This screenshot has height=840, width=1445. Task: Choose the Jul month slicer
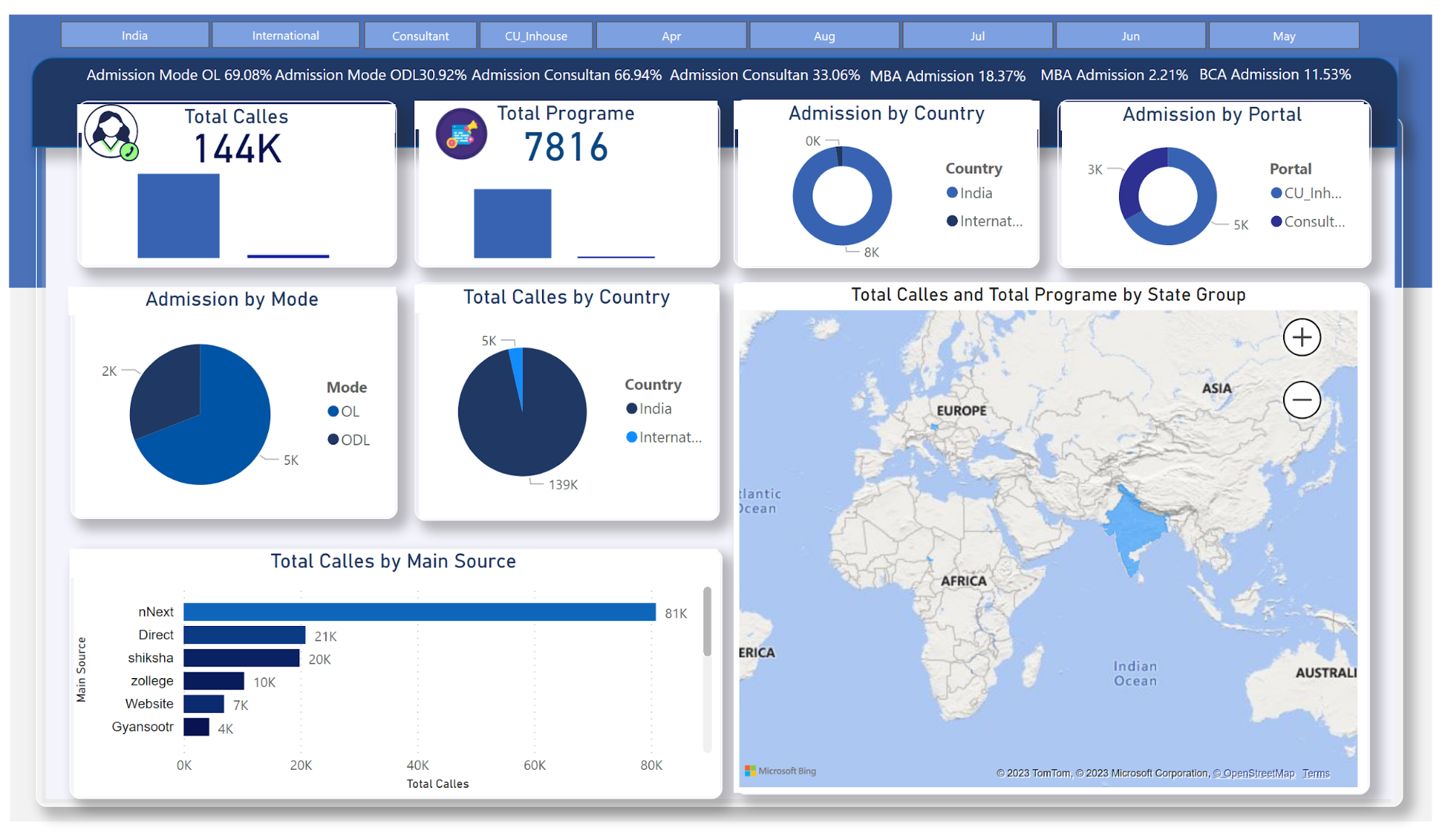(x=977, y=35)
